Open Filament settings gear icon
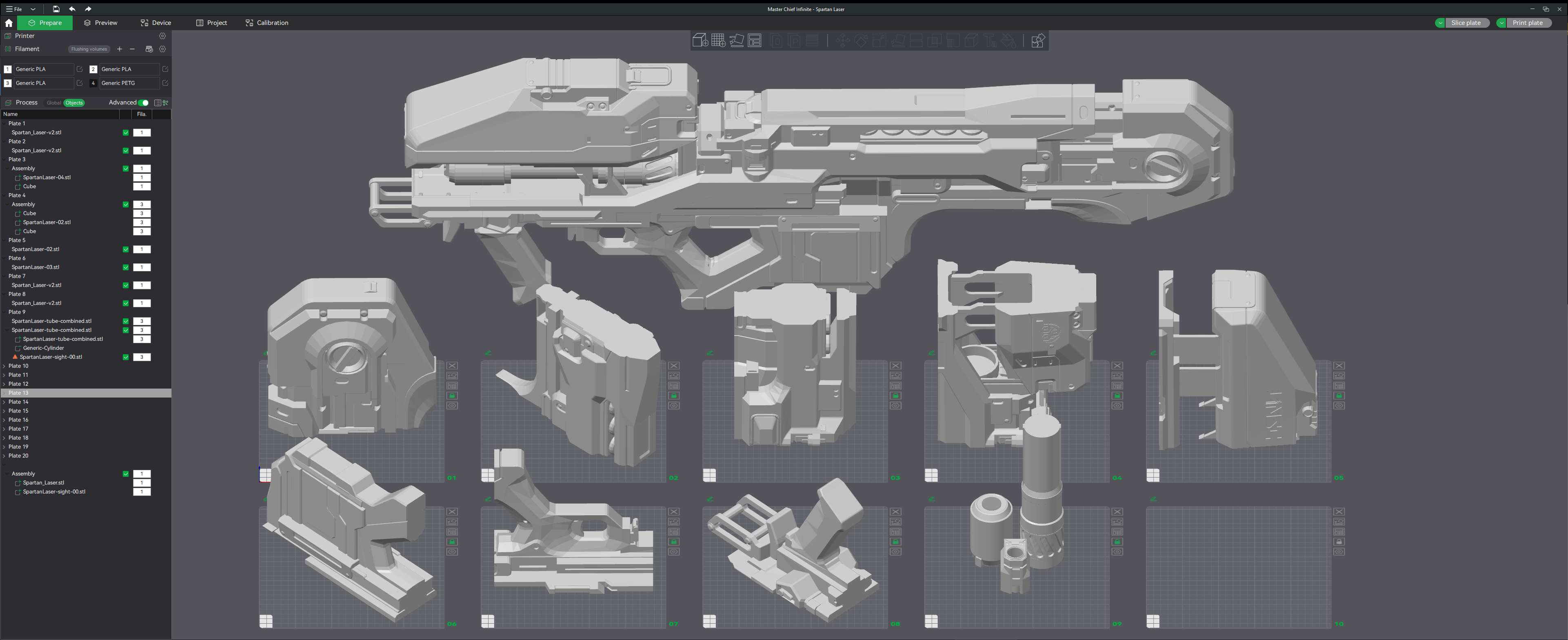 pyautogui.click(x=162, y=49)
